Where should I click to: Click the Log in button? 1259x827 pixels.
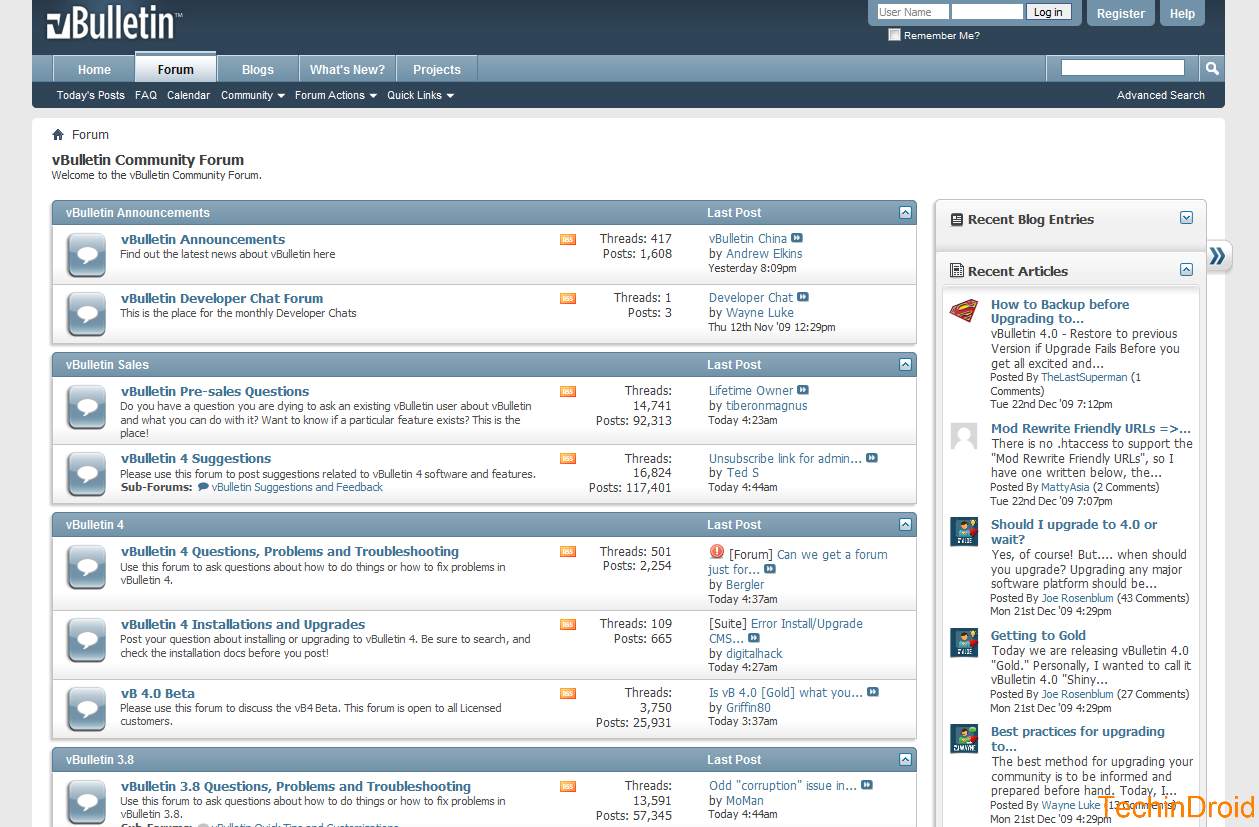pyautogui.click(x=1048, y=12)
